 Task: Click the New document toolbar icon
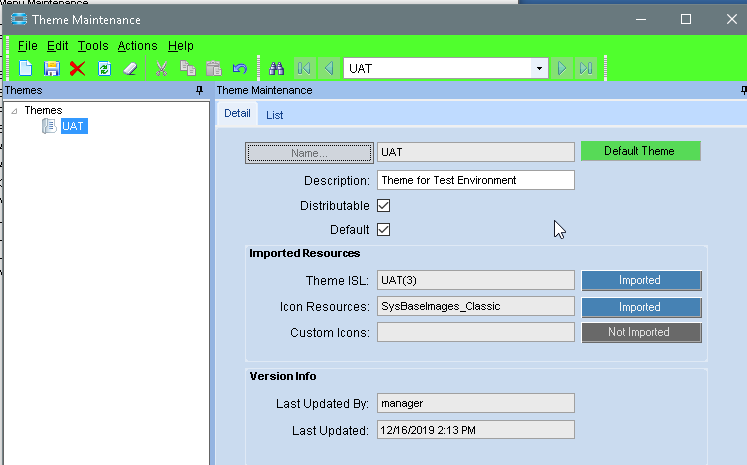pyautogui.click(x=25, y=69)
